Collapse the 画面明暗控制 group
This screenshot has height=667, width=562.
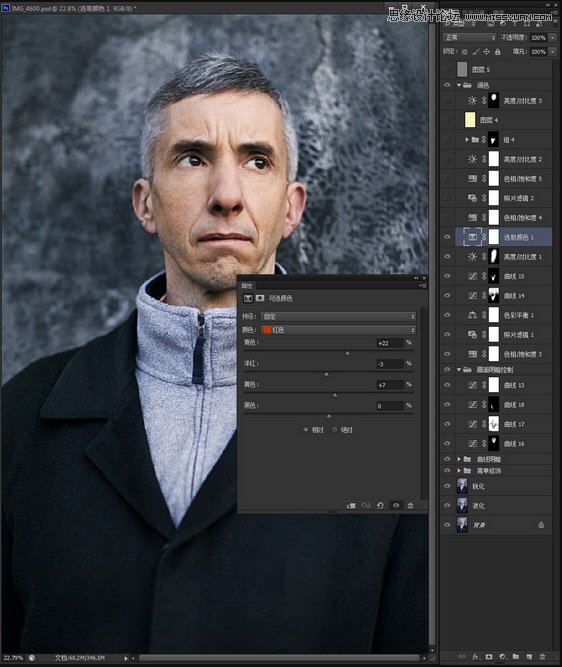coord(459,370)
